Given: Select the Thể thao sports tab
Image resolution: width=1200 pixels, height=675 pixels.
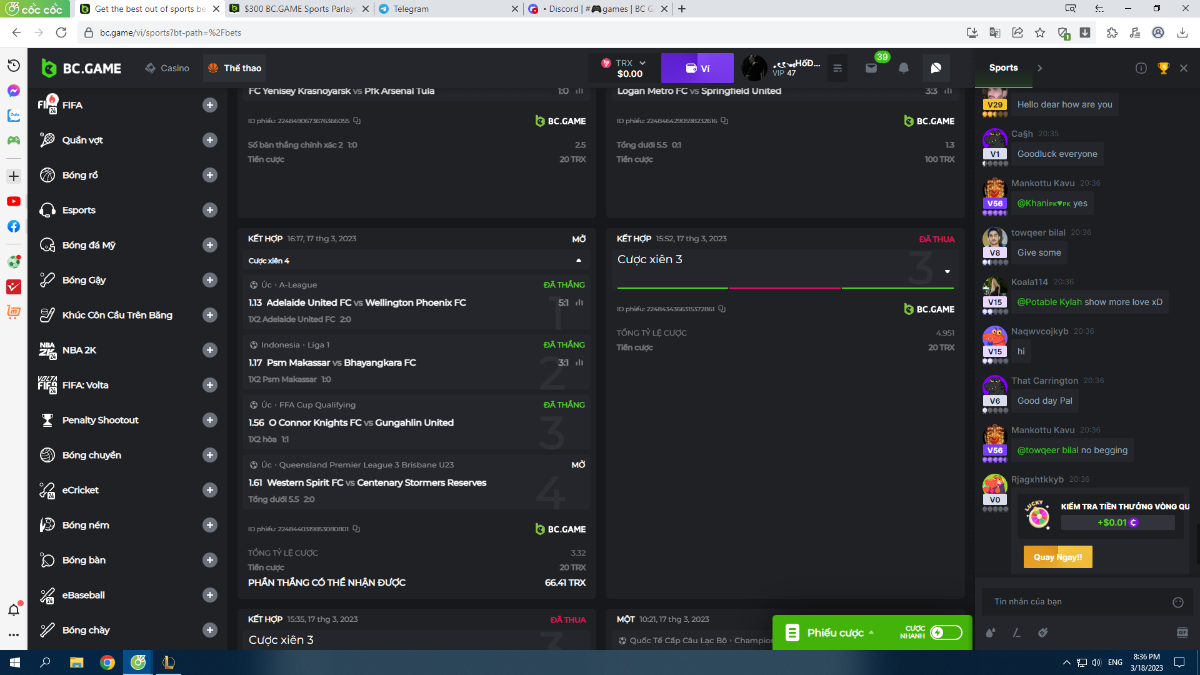Looking at the screenshot, I should click(235, 68).
